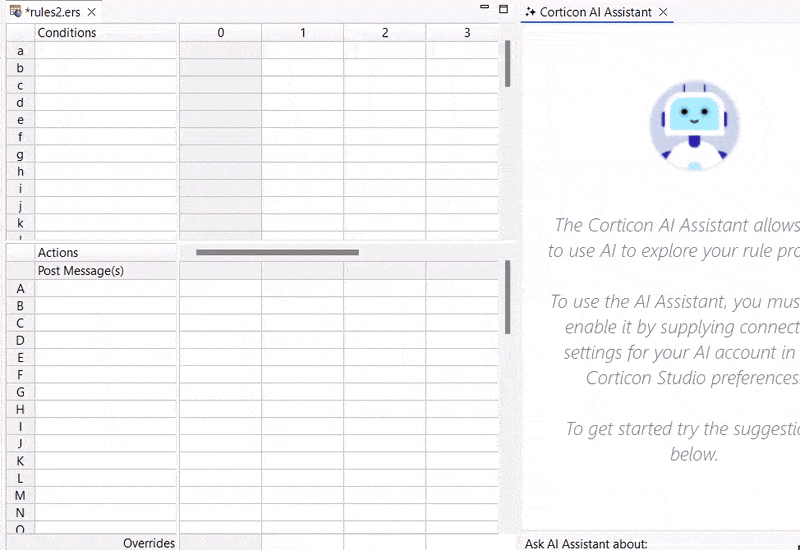Select rule column header 3

point(462,33)
